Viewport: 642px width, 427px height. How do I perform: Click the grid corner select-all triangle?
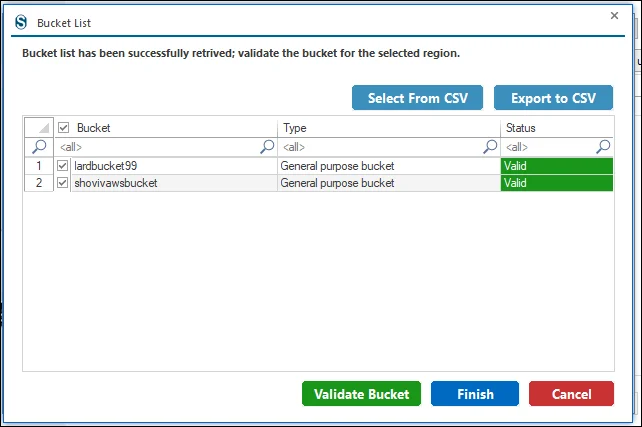39,128
